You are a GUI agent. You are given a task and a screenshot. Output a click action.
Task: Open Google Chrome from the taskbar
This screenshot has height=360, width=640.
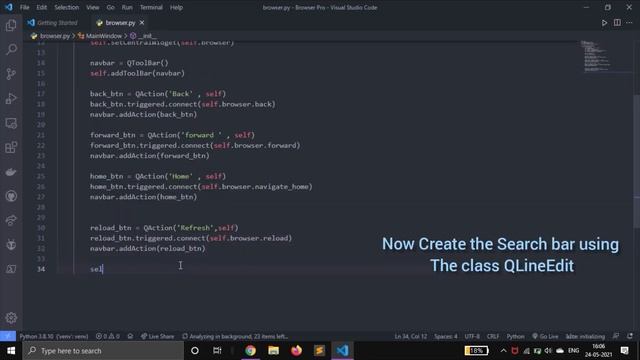coord(251,351)
